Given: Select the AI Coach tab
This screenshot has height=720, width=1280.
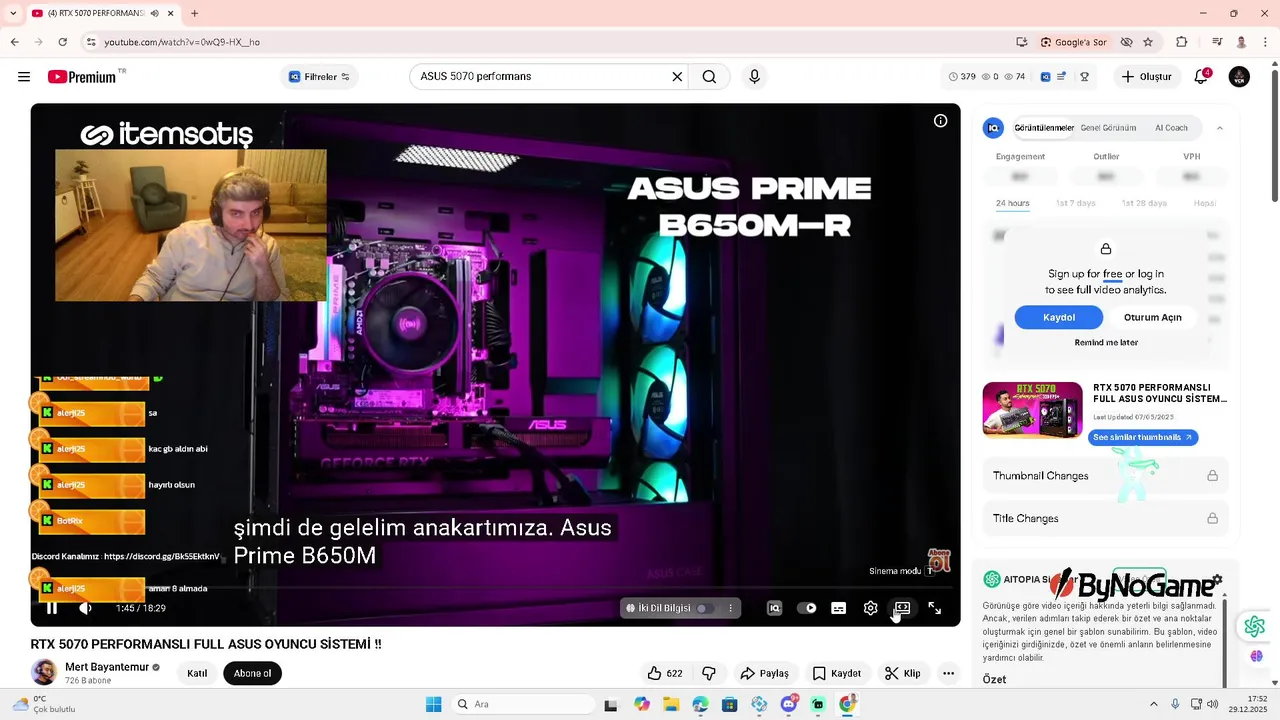Looking at the screenshot, I should 1171,128.
